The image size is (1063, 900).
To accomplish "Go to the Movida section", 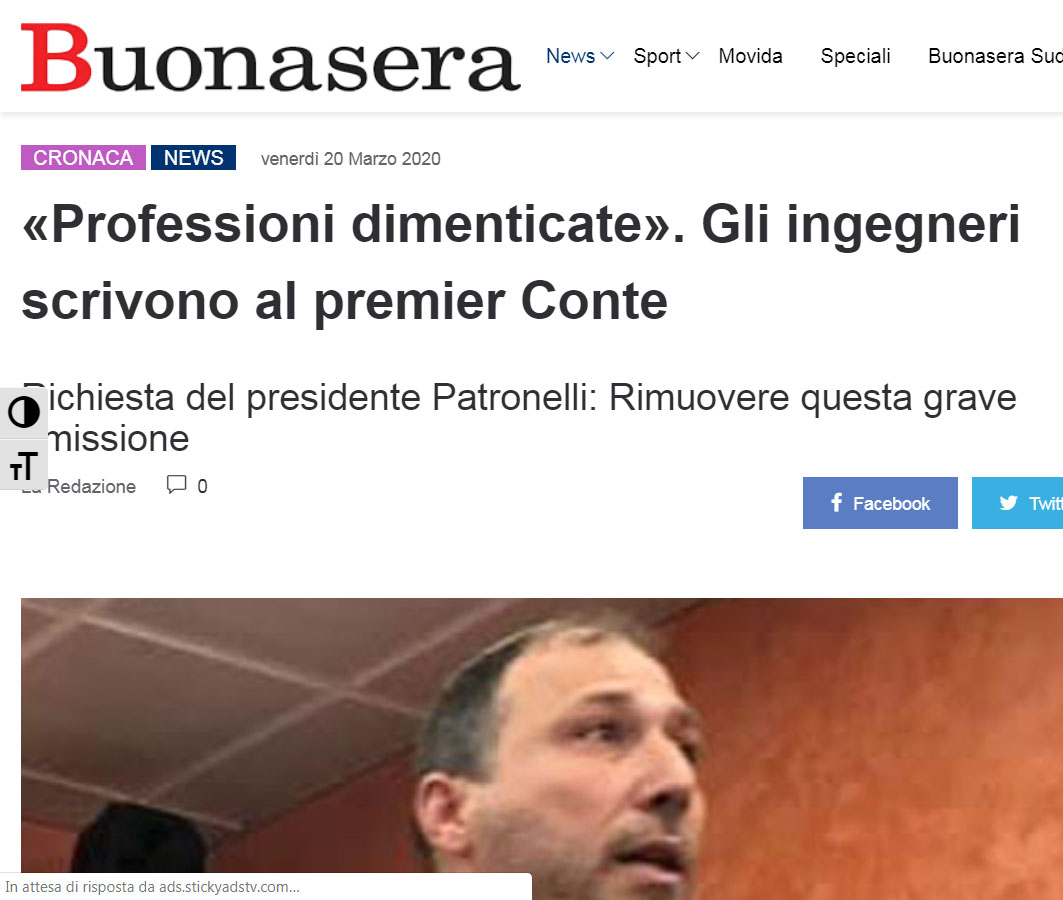I will 750,56.
